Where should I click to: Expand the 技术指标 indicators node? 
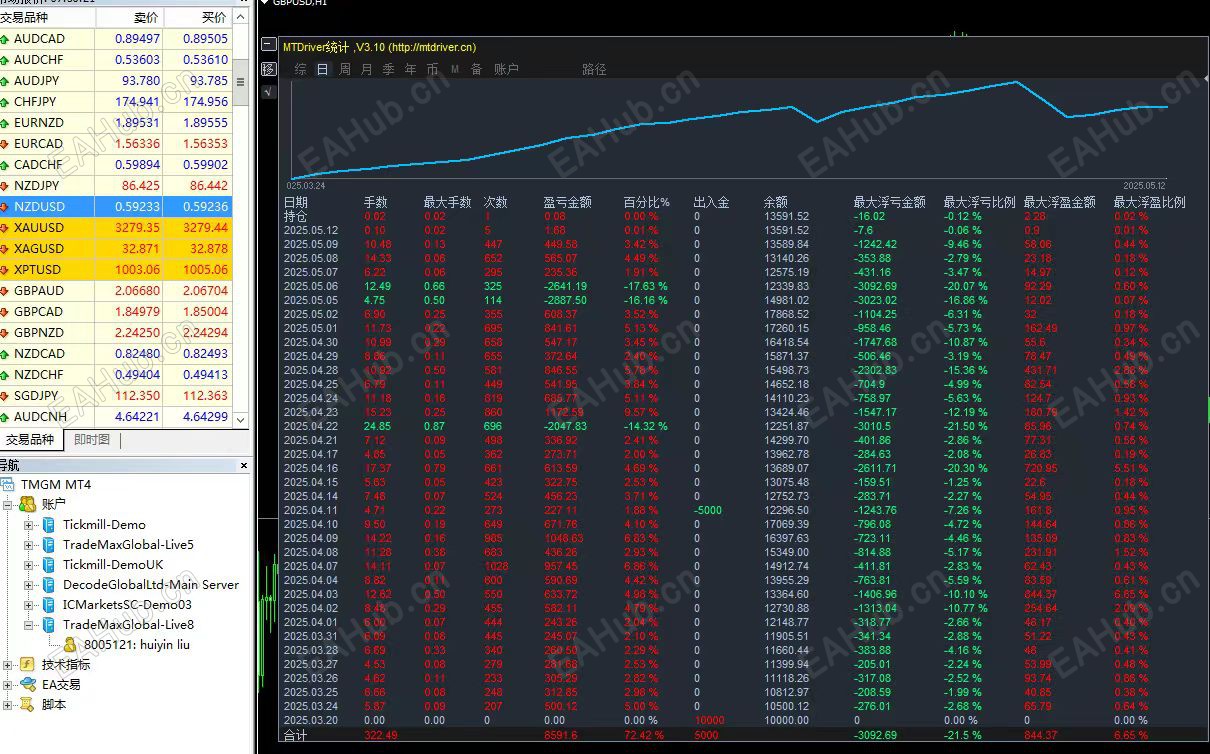coord(8,665)
